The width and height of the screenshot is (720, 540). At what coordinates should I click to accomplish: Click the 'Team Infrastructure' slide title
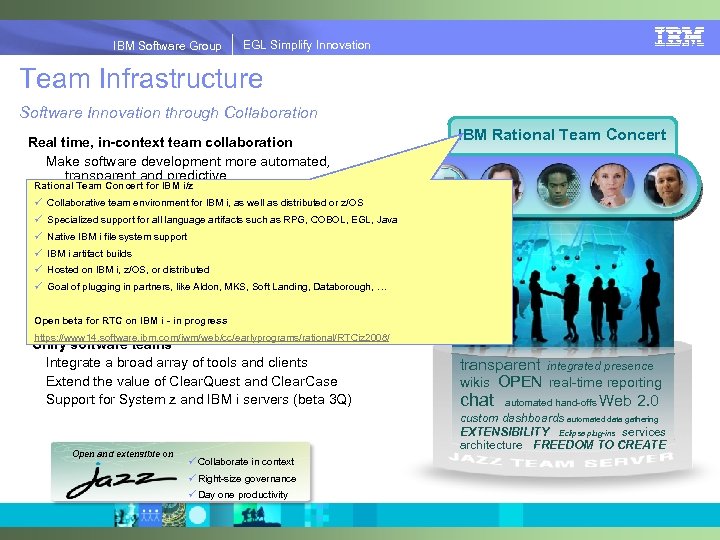coord(141,78)
